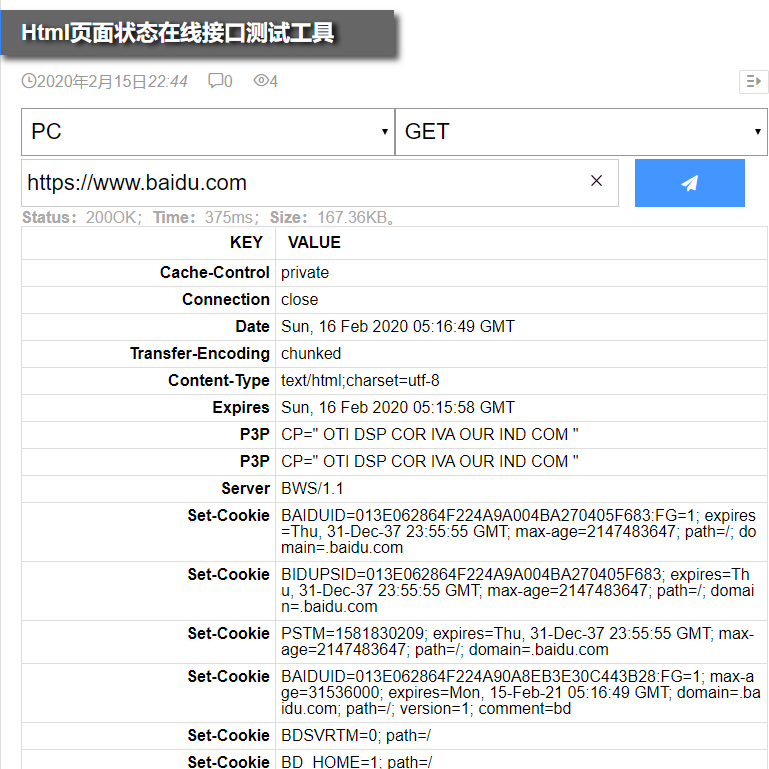Screen dimensions: 769x769
Task: Click the value text/html;charset=utf-8
Action: (360, 381)
